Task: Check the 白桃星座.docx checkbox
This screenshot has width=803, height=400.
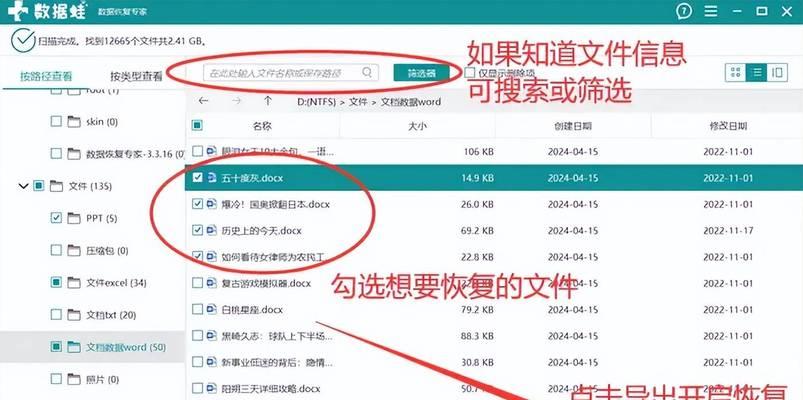Action: (x=197, y=309)
